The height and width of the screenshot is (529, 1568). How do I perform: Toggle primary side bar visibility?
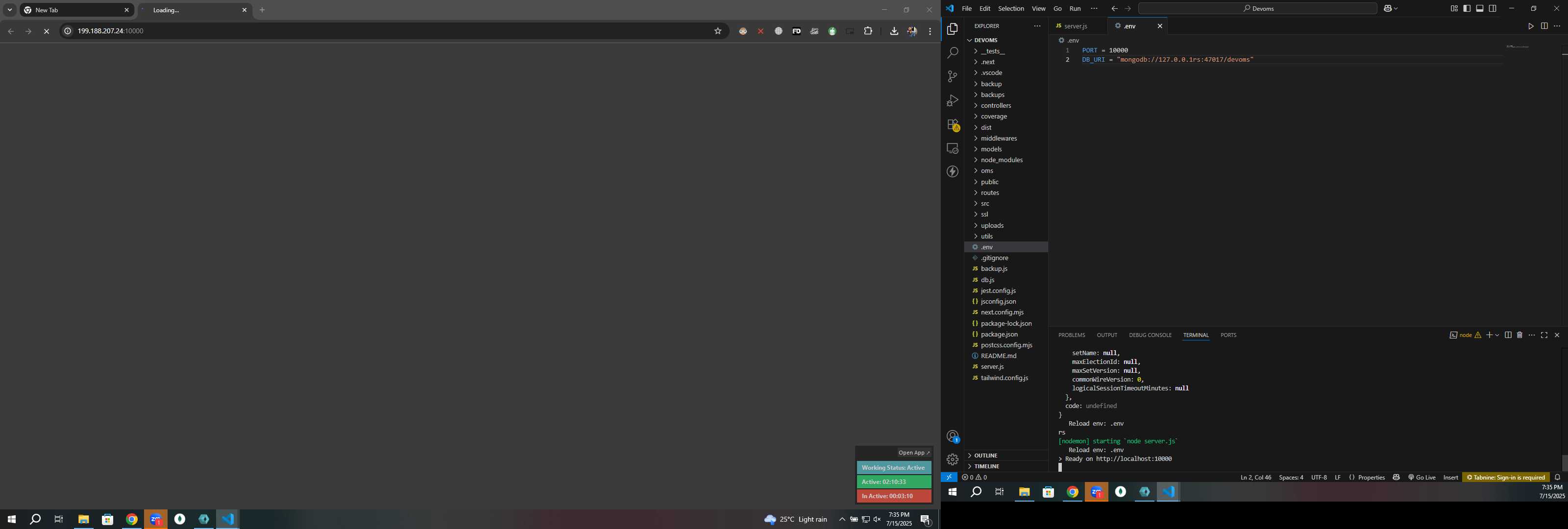point(1467,8)
